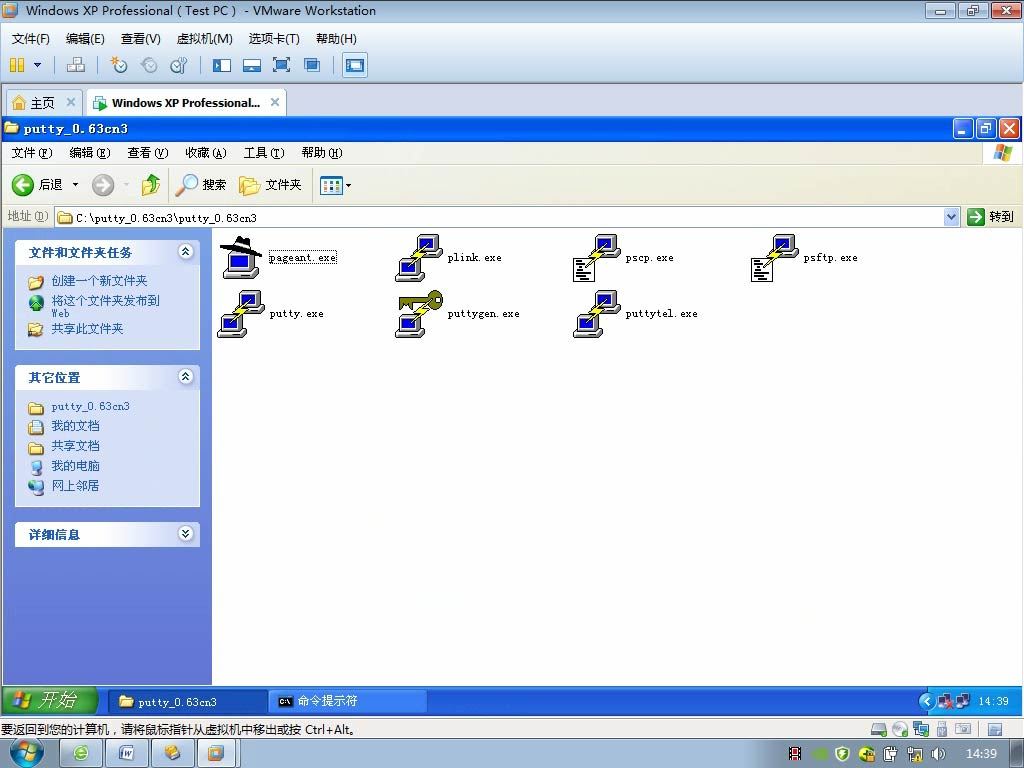This screenshot has width=1024, height=768.
Task: Select the psftp.exe file icon
Action: 775,257
